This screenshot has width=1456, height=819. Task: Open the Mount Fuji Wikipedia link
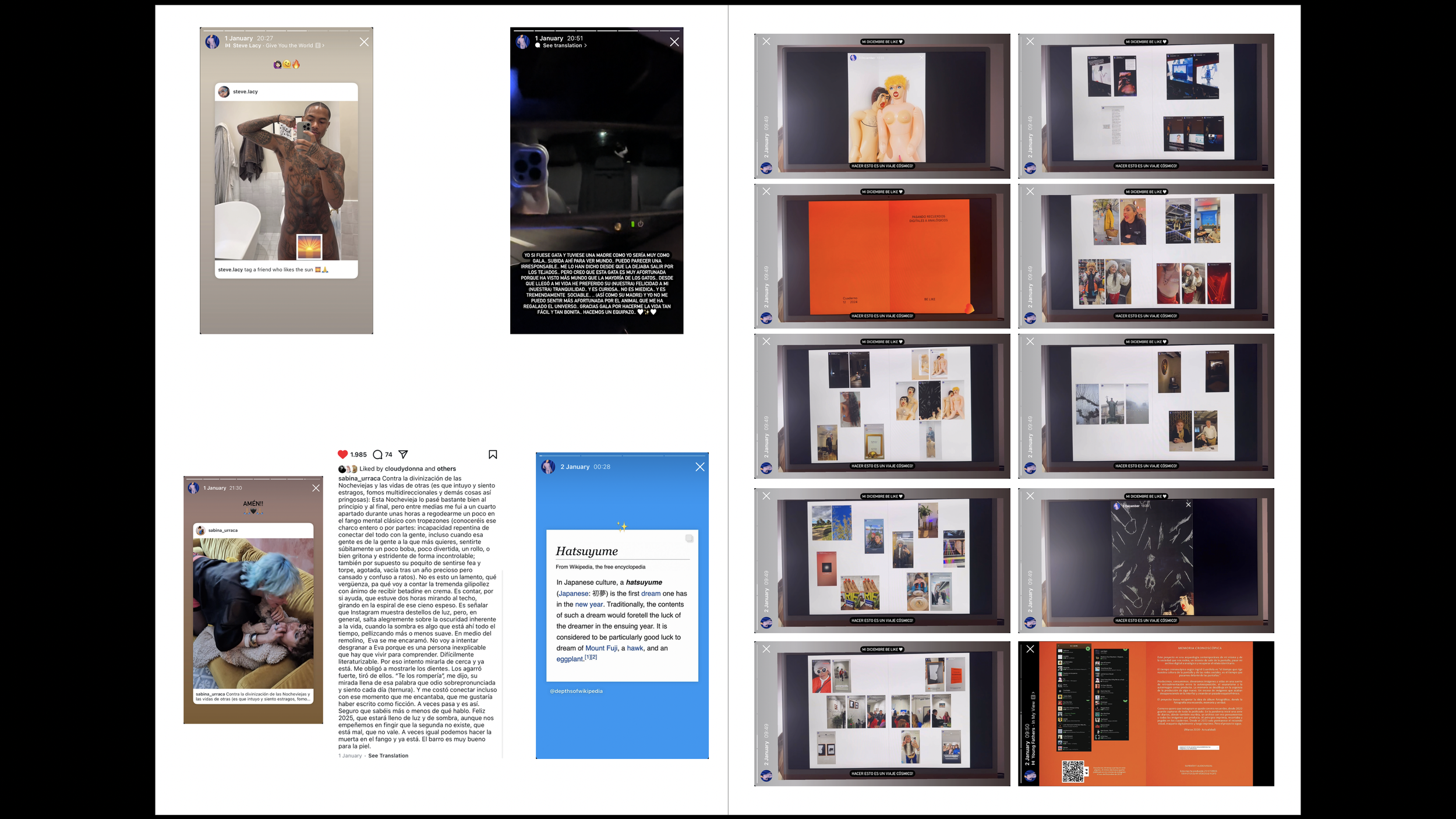tap(601, 648)
